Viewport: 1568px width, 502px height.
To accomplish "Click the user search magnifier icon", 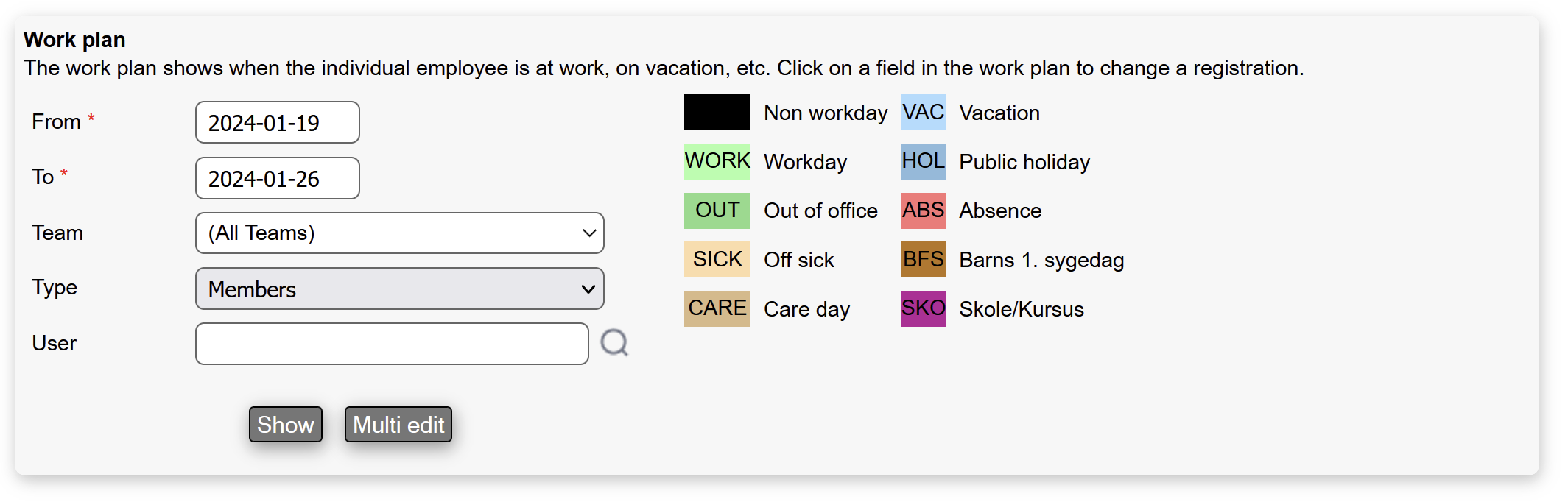I will [x=614, y=343].
